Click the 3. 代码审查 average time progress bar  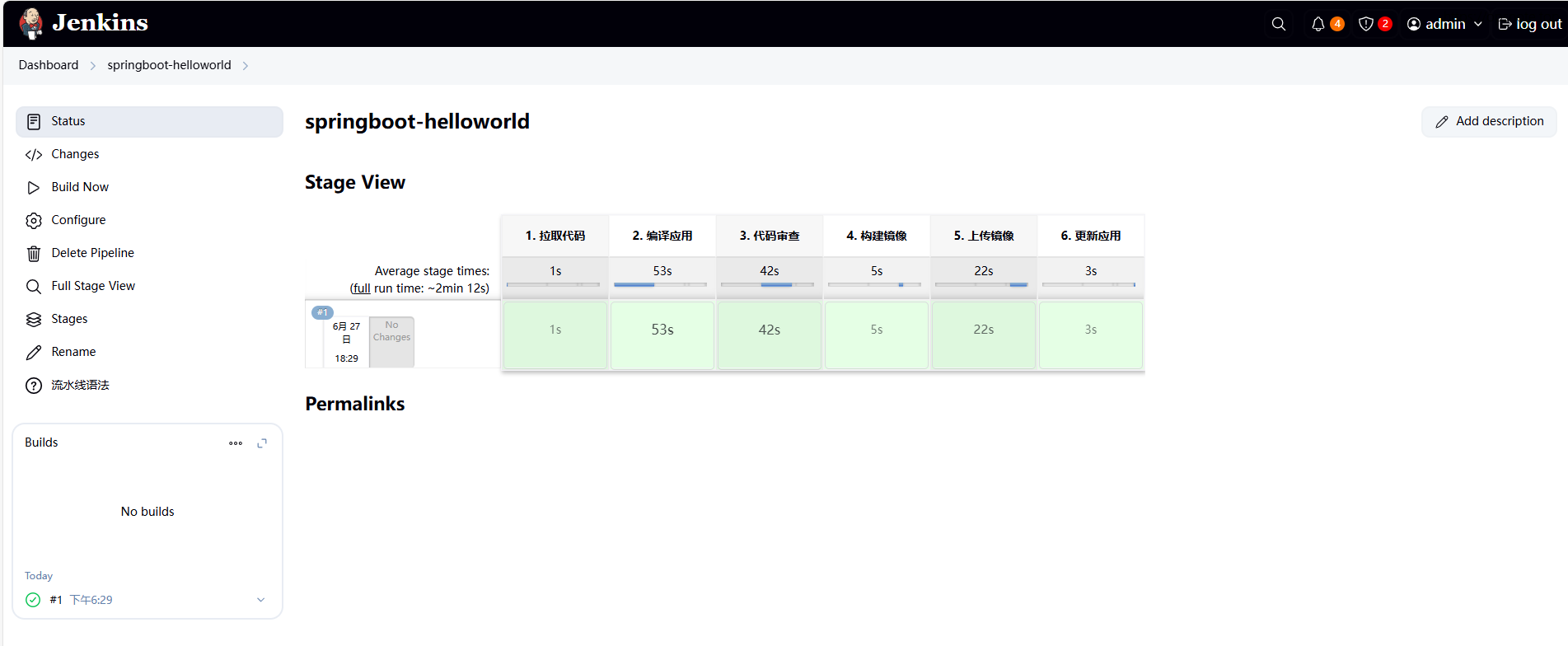pyautogui.click(x=767, y=285)
